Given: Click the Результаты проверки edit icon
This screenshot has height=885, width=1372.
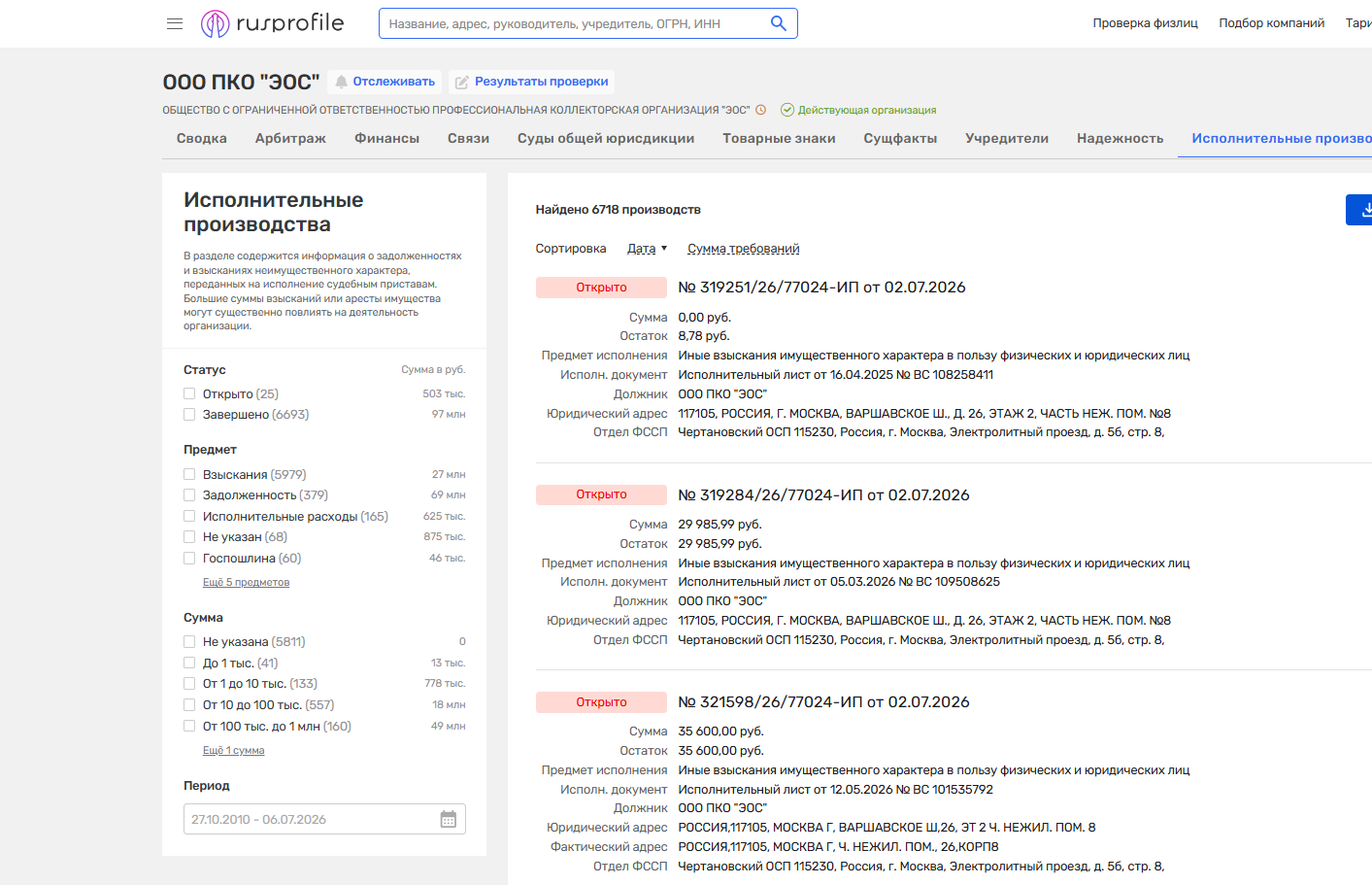Looking at the screenshot, I should pos(462,83).
